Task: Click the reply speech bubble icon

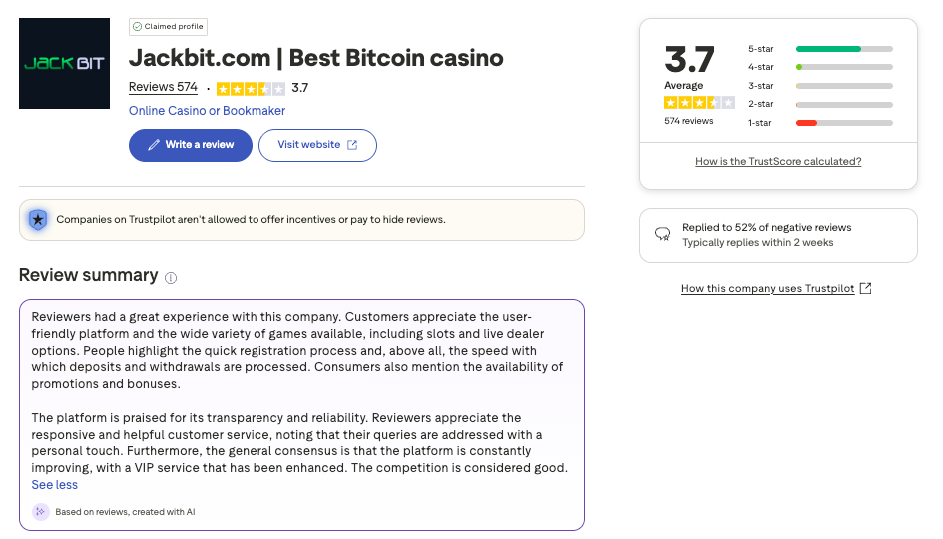Action: [662, 234]
